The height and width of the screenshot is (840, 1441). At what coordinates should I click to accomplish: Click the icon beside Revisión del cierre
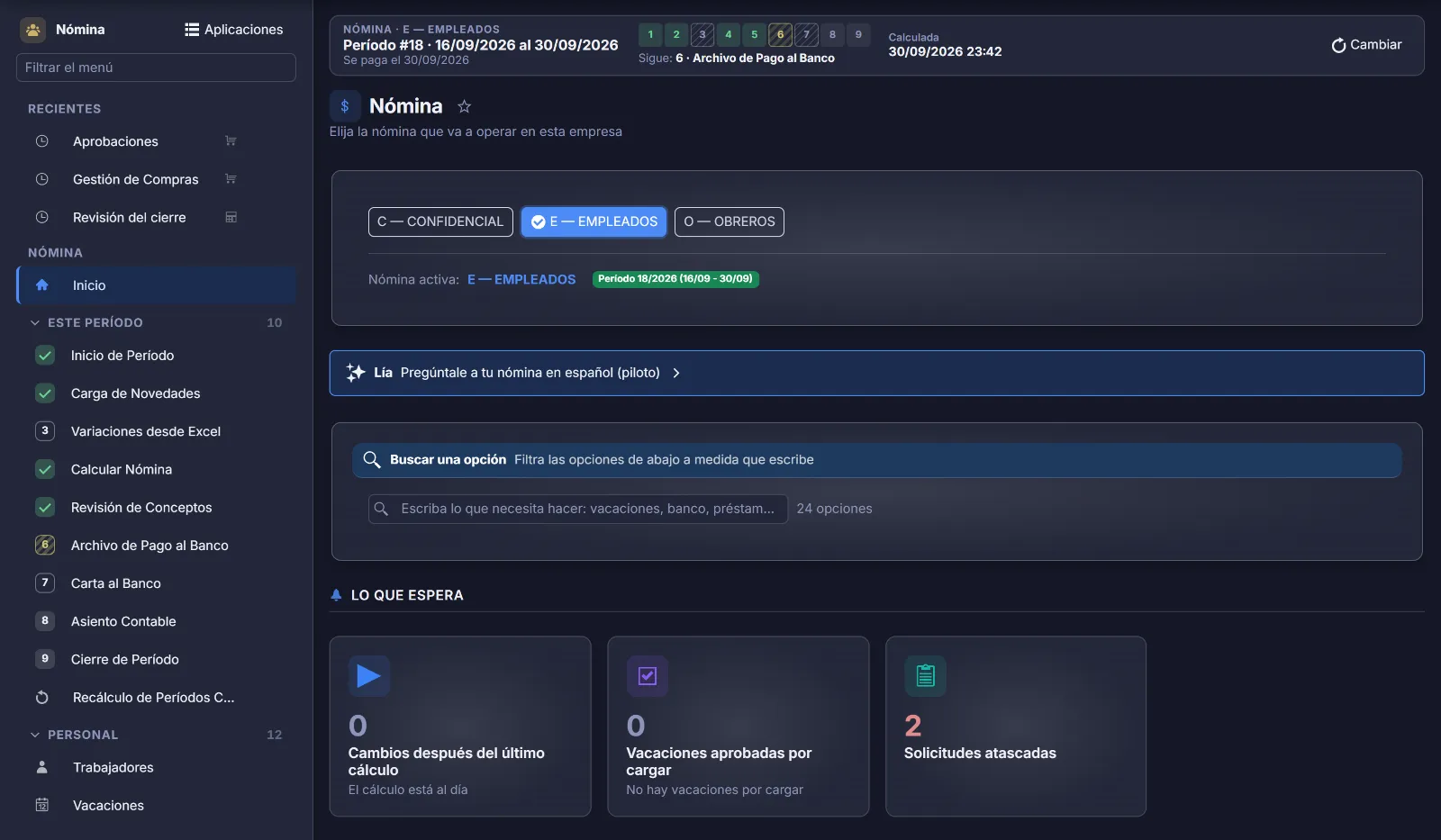[231, 217]
